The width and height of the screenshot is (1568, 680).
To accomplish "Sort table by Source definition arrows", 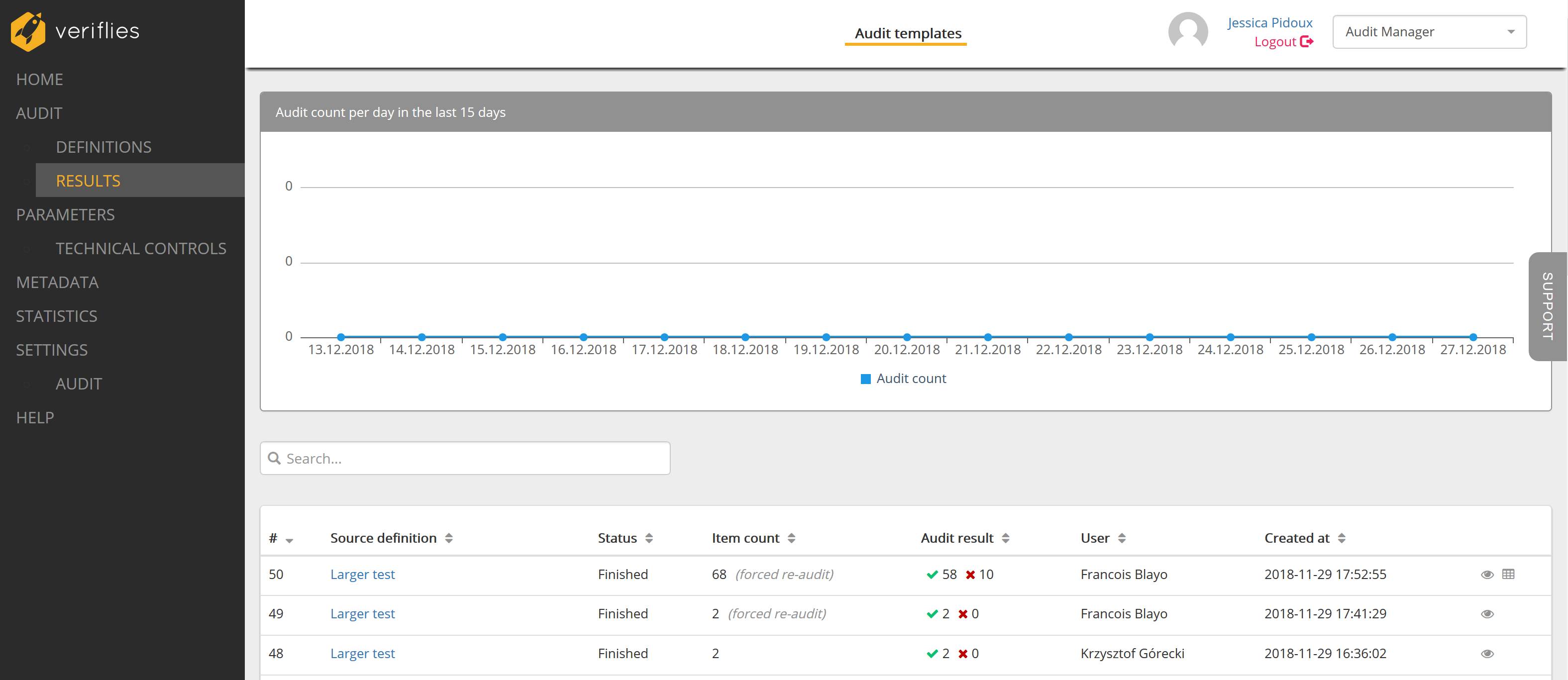I will click(x=449, y=538).
